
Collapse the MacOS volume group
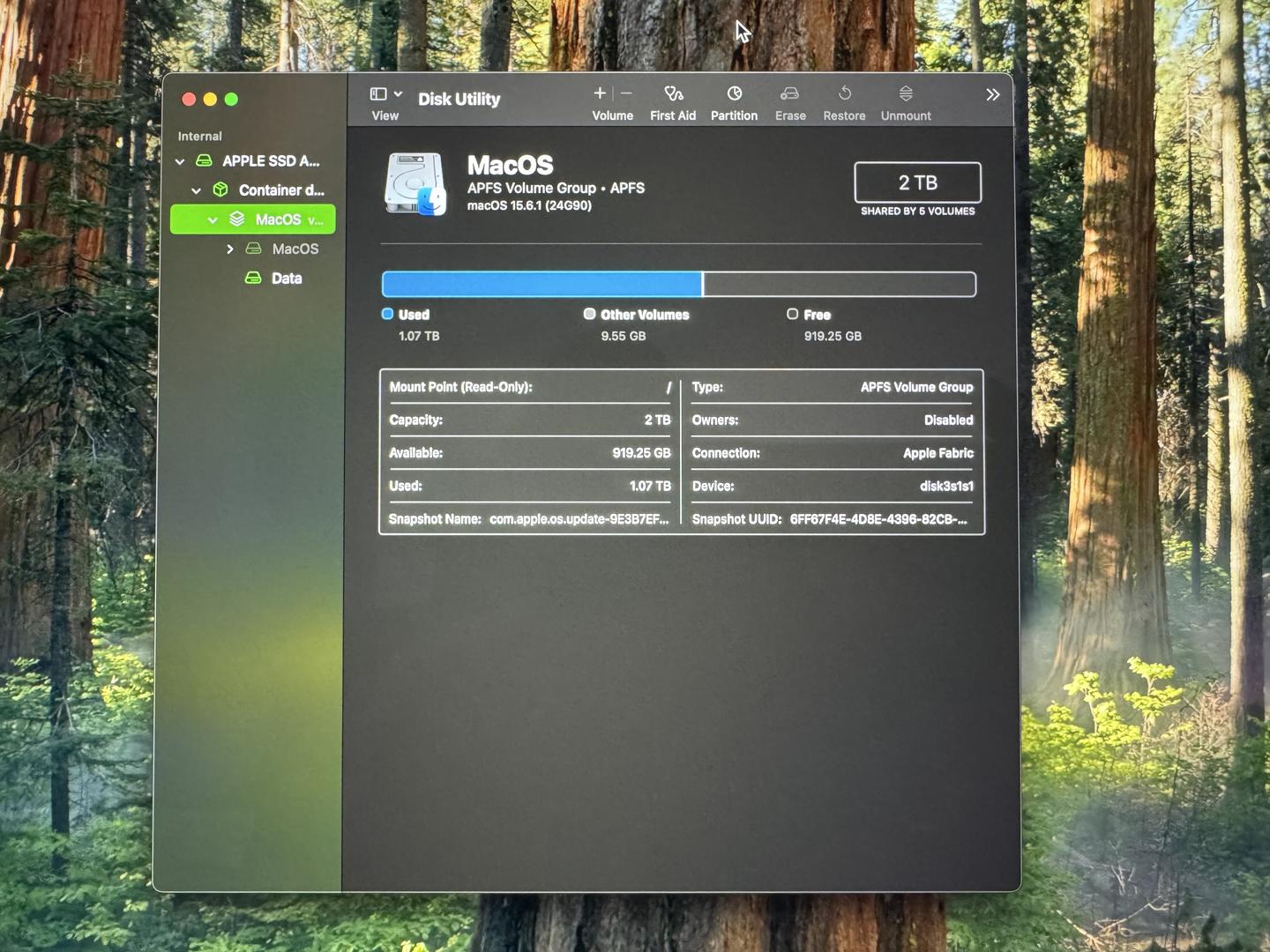(213, 220)
